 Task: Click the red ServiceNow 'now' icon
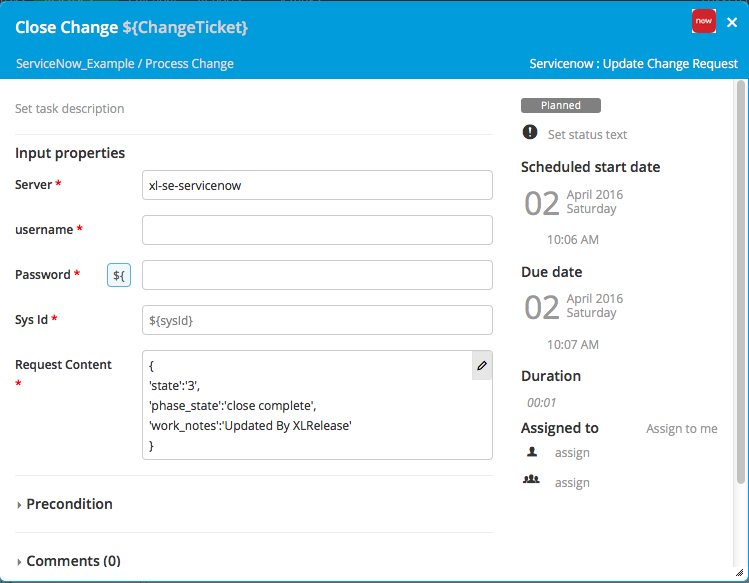click(704, 21)
